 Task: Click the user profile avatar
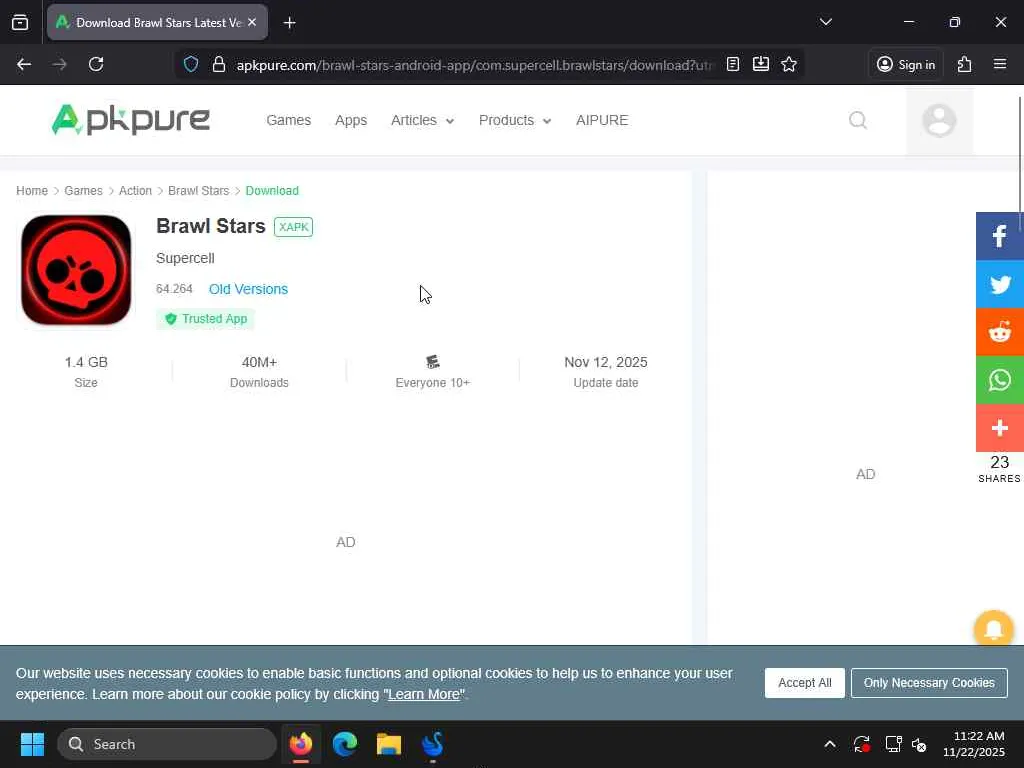pyautogui.click(x=939, y=120)
